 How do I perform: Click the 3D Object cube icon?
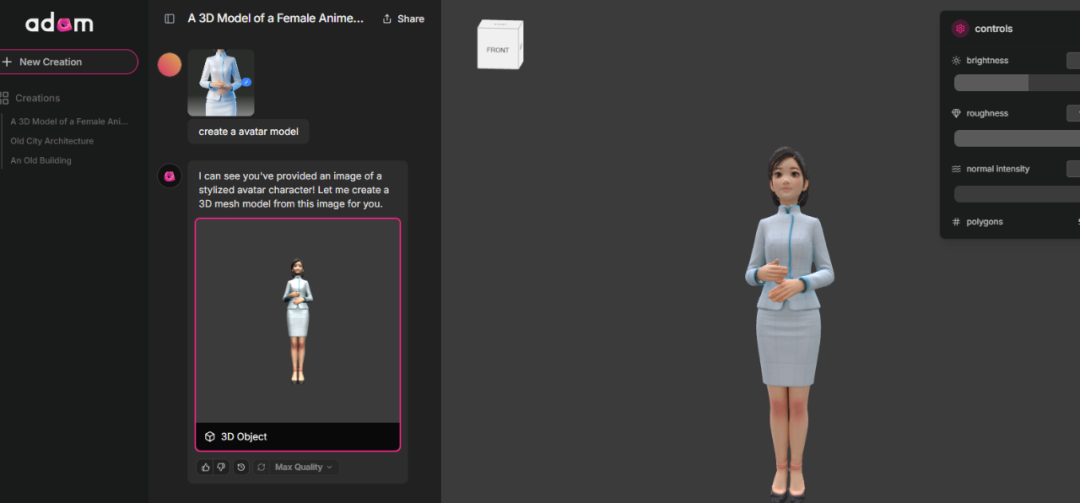click(210, 437)
